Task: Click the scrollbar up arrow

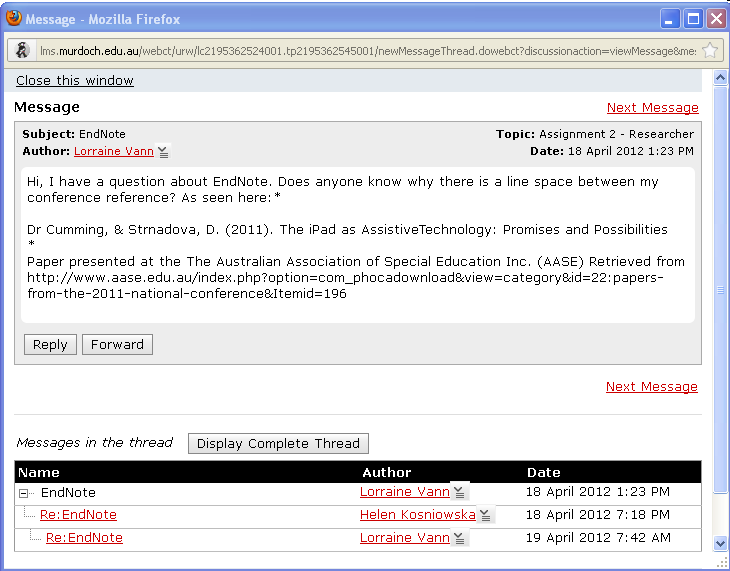Action: click(720, 77)
